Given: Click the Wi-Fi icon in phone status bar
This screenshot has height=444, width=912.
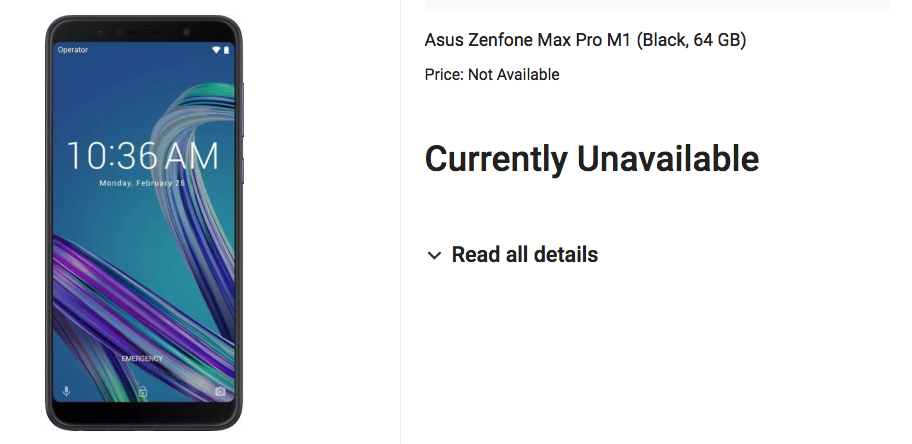Looking at the screenshot, I should point(215,49).
